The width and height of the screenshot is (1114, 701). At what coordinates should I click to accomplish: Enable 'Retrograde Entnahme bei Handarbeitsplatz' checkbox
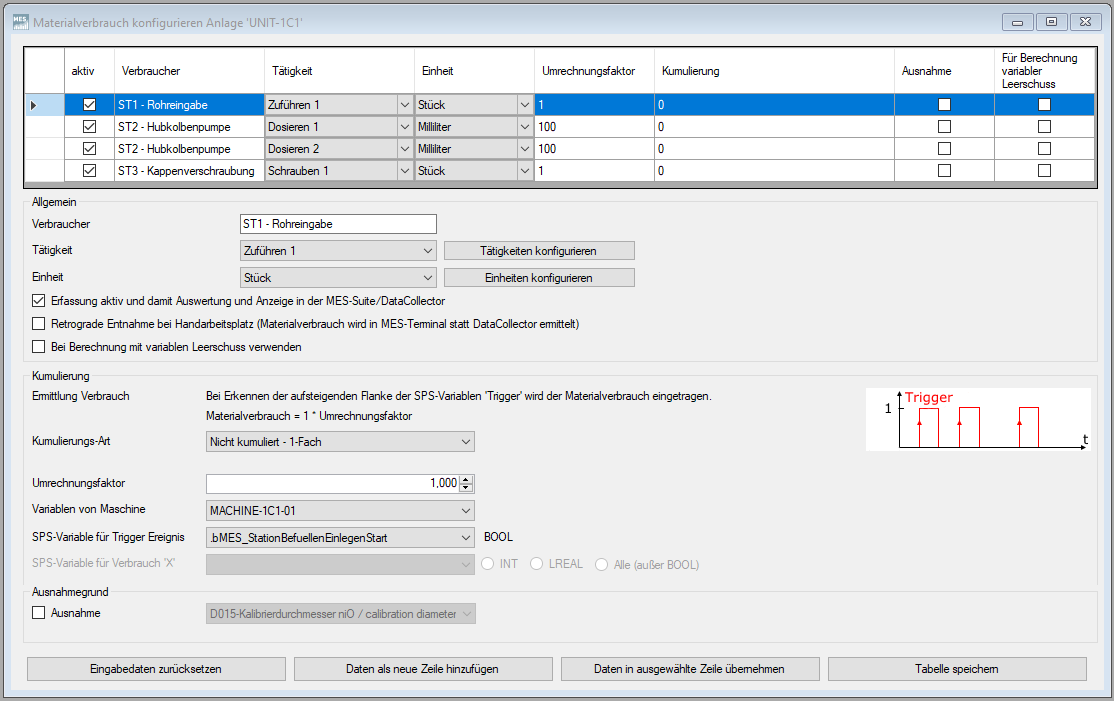39,324
